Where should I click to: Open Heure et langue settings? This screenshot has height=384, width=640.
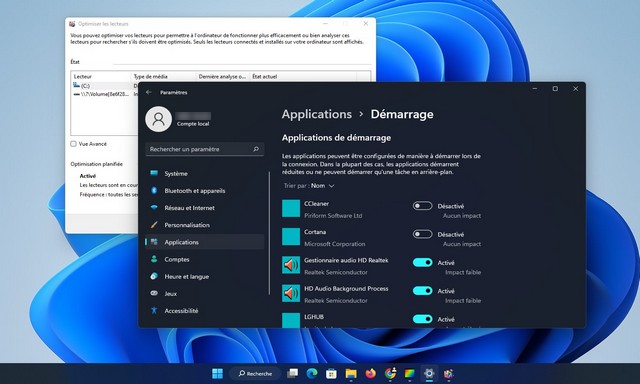[204, 276]
